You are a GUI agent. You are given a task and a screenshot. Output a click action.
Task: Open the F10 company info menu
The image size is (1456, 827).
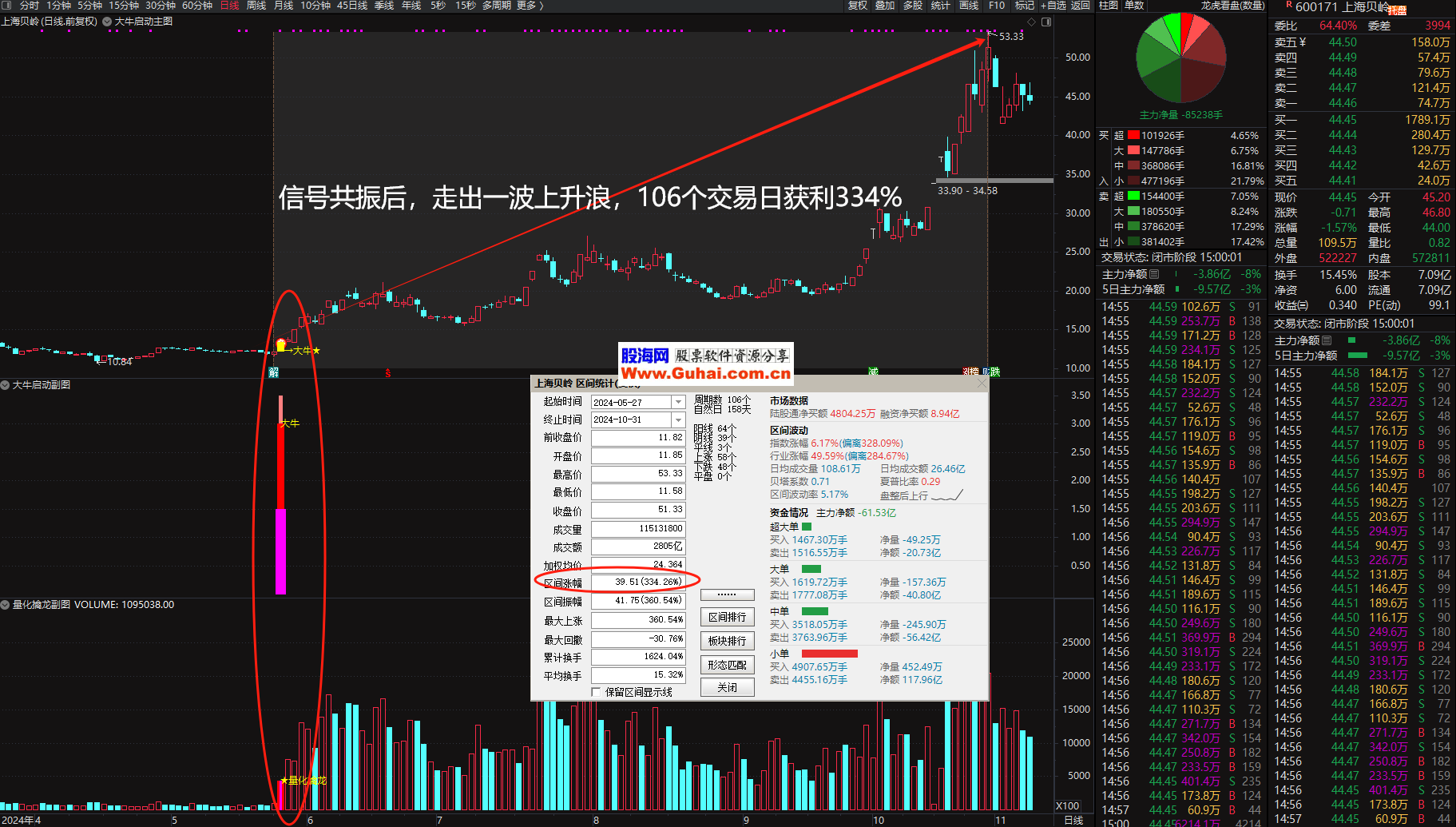997,6
